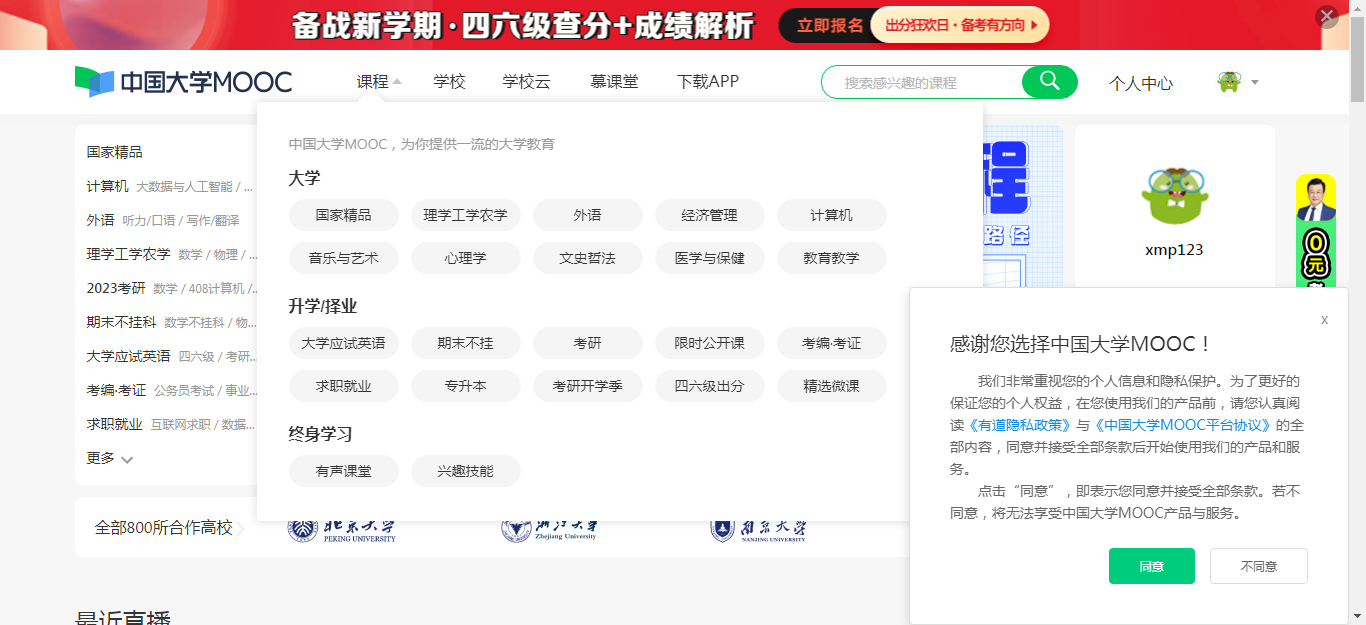
Task: Click 立即报名 in the top banner
Action: (x=830, y=25)
